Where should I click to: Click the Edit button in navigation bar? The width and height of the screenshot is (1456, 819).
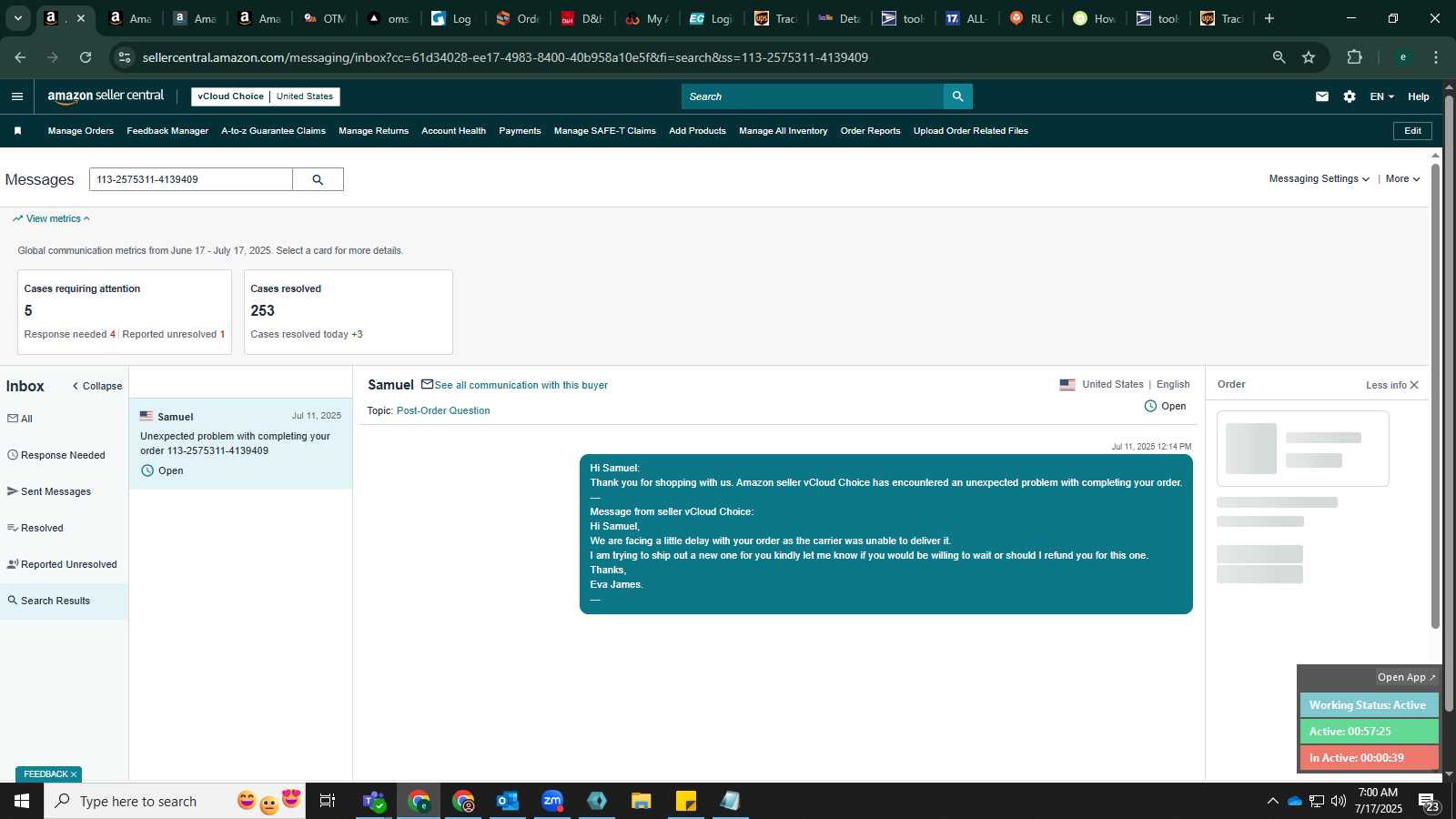1412,131
